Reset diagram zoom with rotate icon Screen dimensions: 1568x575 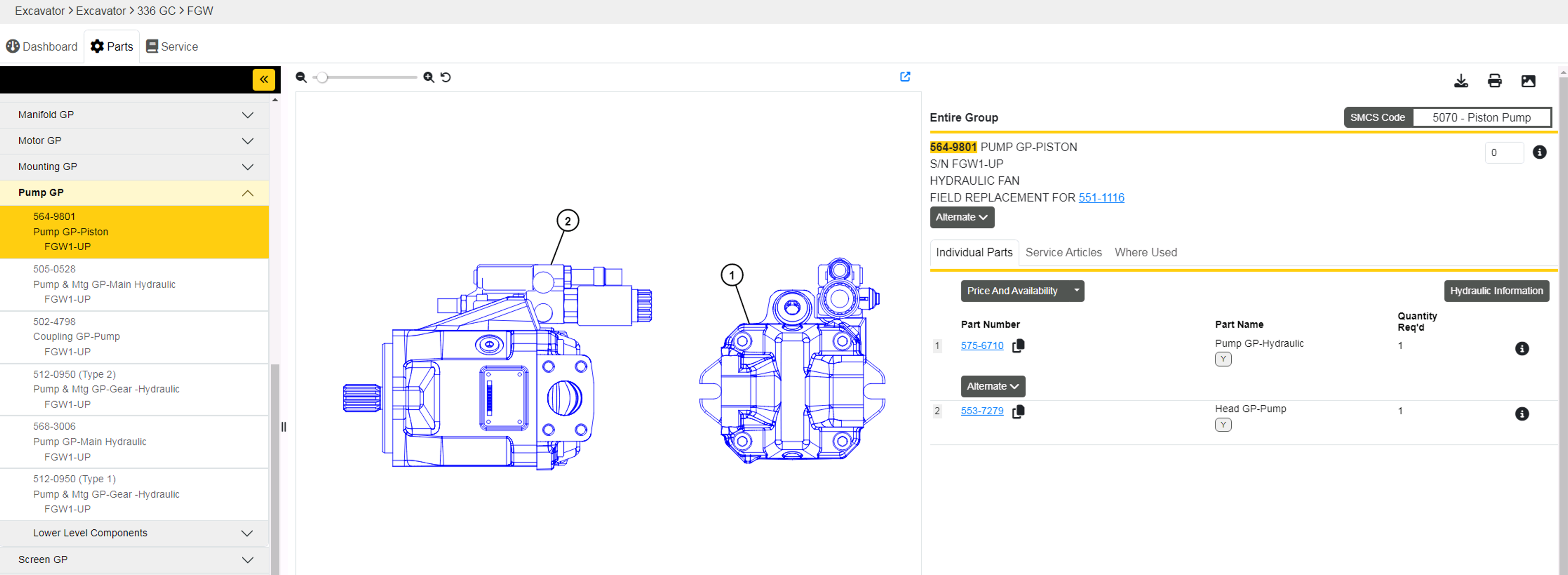tap(445, 77)
